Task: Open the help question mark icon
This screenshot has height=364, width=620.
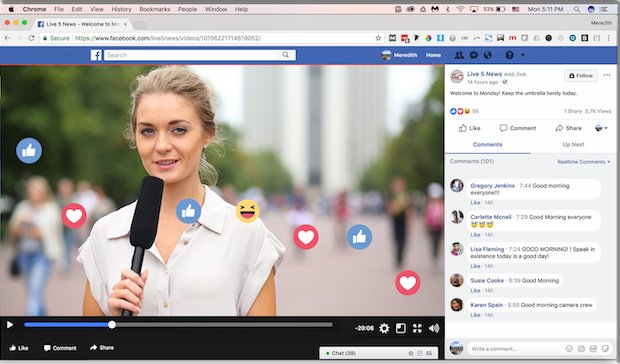Action: click(x=509, y=55)
